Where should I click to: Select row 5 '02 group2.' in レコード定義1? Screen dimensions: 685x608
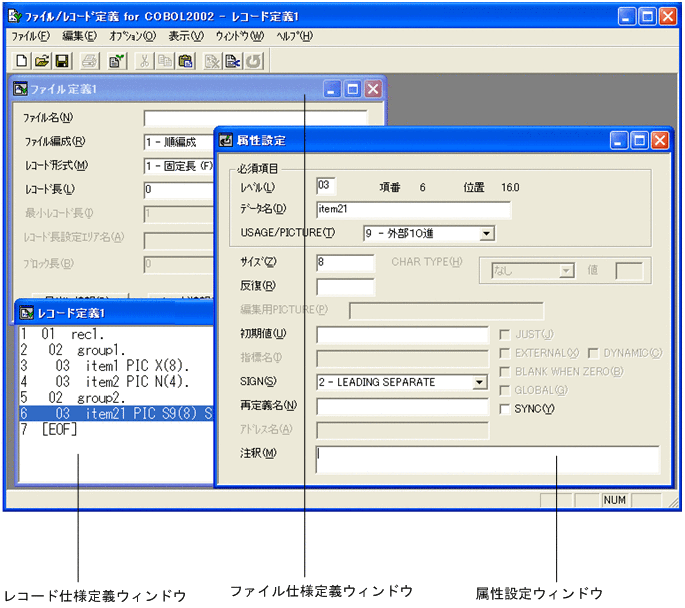point(116,397)
